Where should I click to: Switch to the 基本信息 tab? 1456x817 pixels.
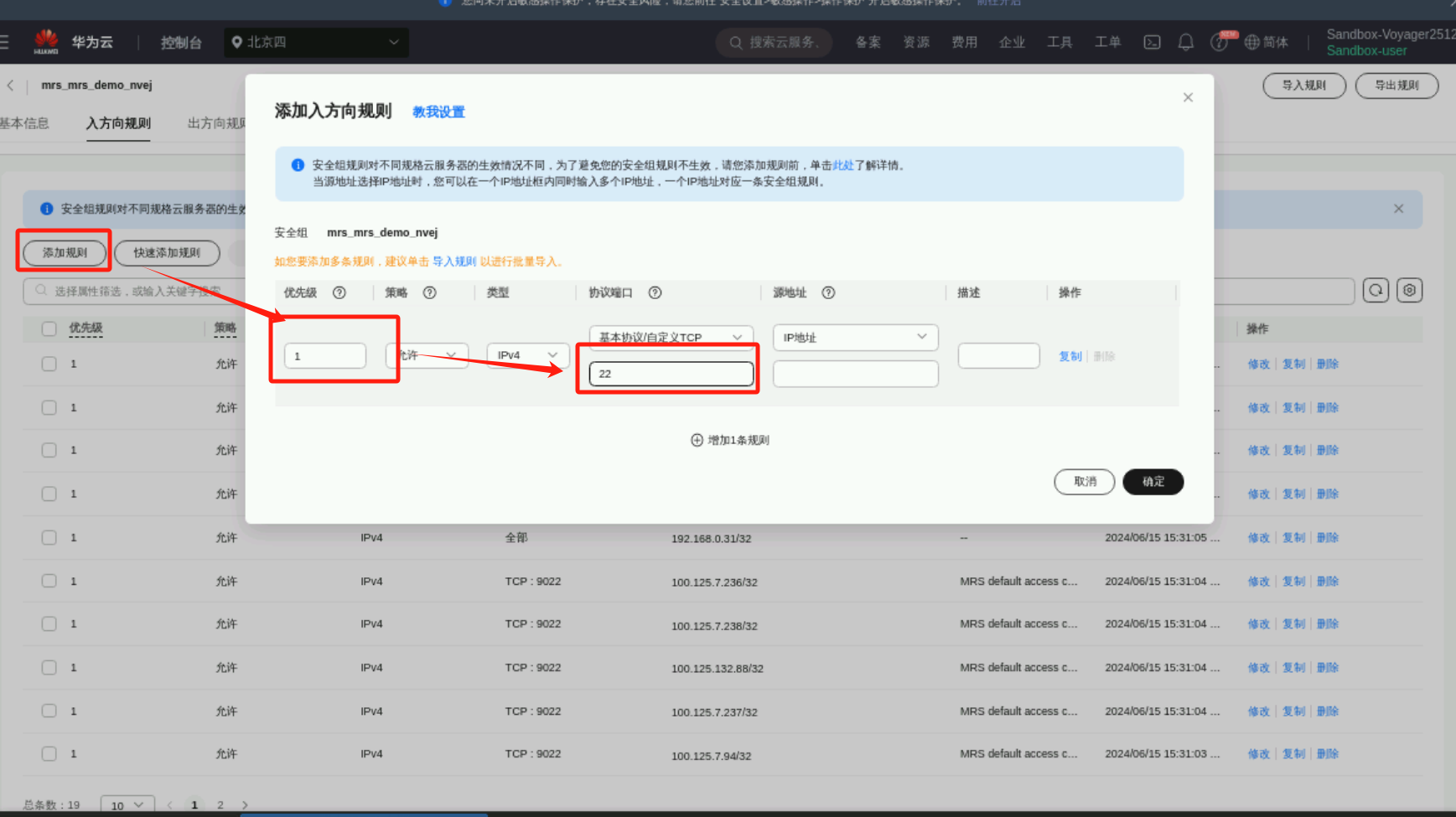point(24,123)
